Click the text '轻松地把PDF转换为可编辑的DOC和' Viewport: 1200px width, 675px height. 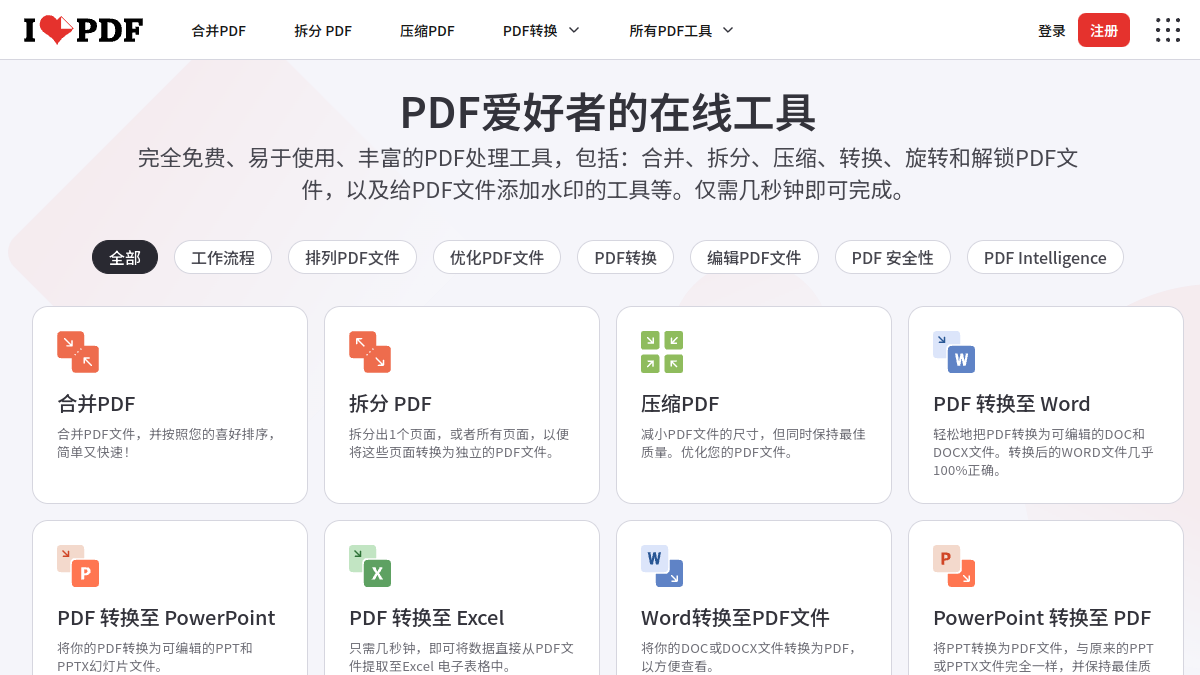coord(1039,434)
